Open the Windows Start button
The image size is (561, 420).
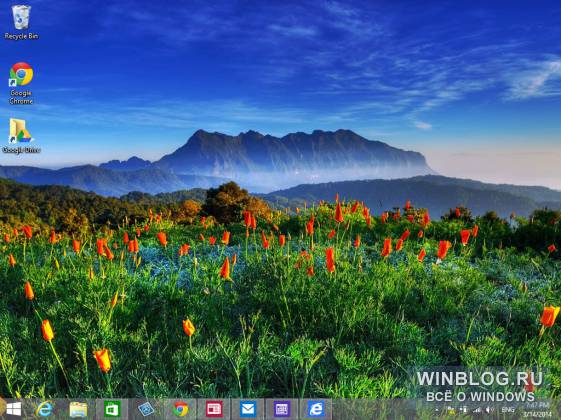pos(14,409)
